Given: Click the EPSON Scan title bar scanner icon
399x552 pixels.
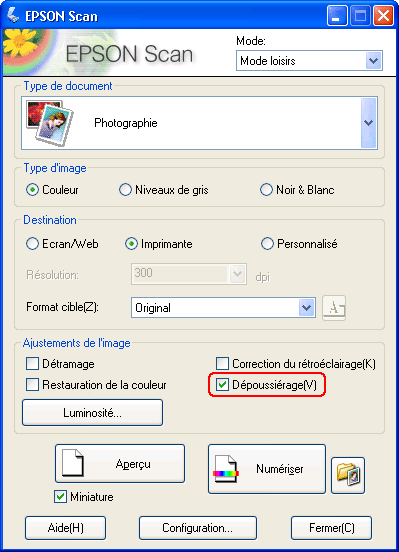Looking at the screenshot, I should pyautogui.click(x=13, y=15).
